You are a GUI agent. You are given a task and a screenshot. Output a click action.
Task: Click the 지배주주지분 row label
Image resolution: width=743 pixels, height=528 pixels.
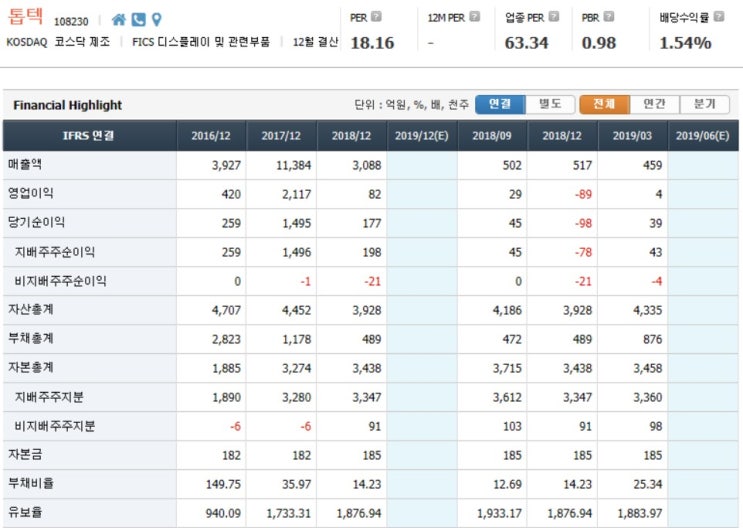[x=49, y=397]
